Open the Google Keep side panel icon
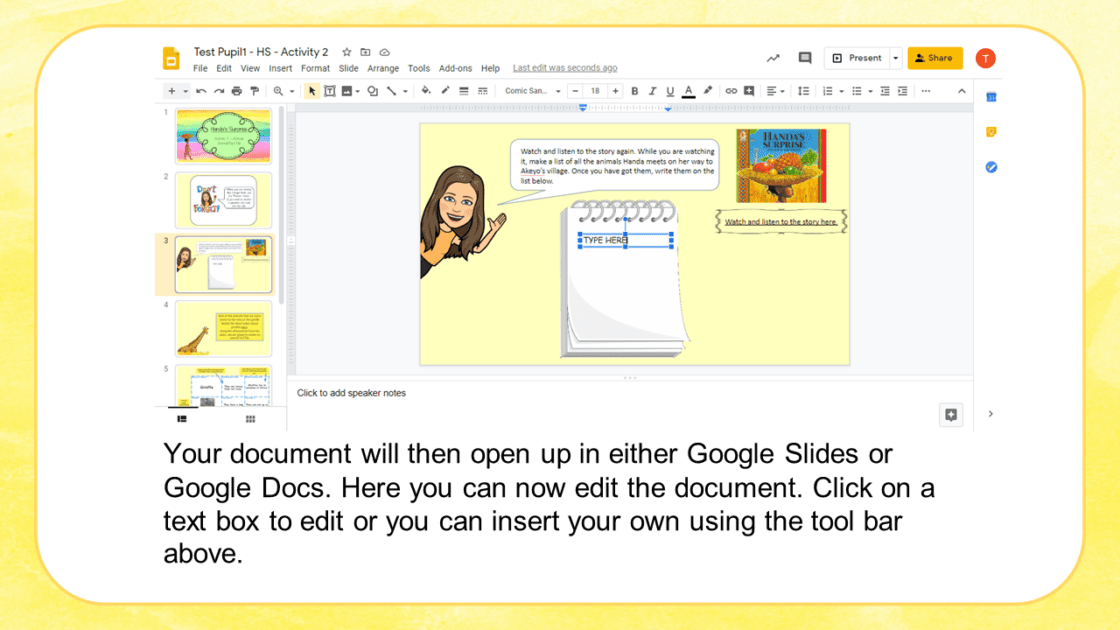This screenshot has width=1120, height=630. 991,132
